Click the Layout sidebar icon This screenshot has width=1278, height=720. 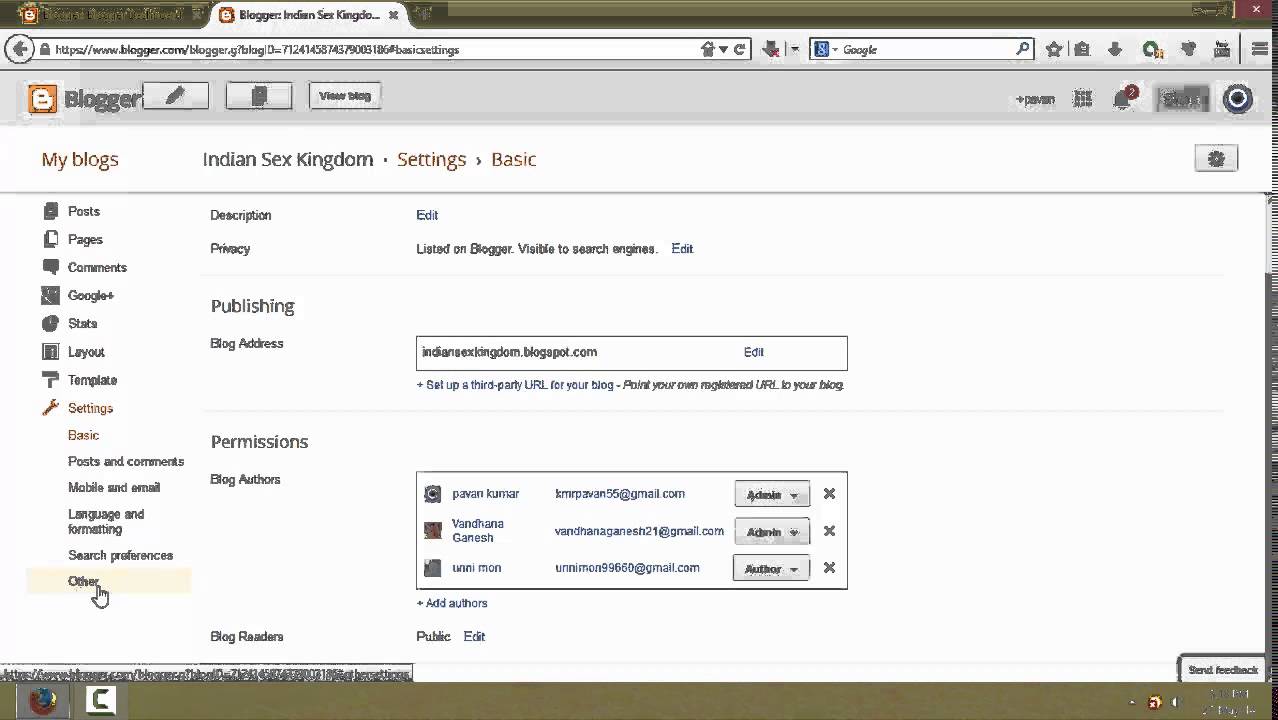tap(51, 351)
